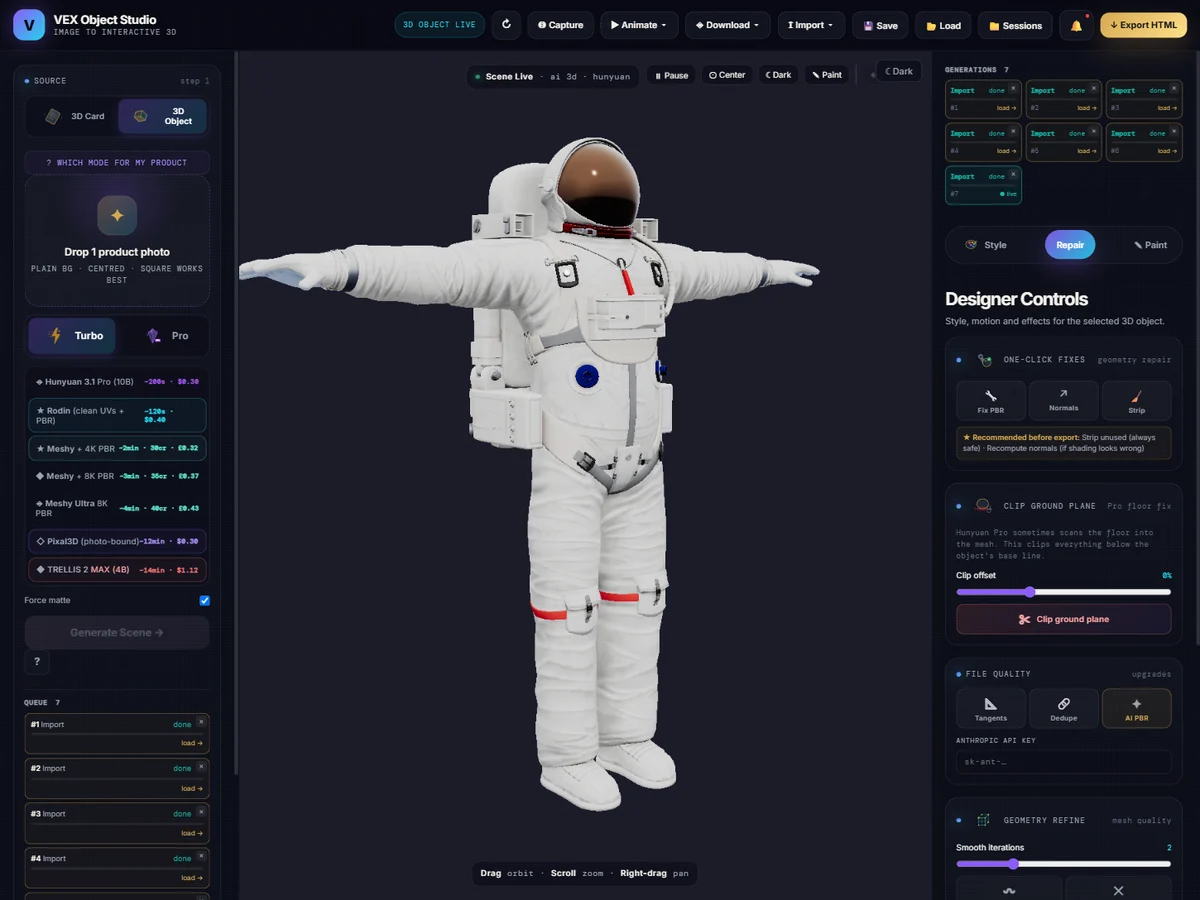Switch to the Style tab

(x=987, y=245)
